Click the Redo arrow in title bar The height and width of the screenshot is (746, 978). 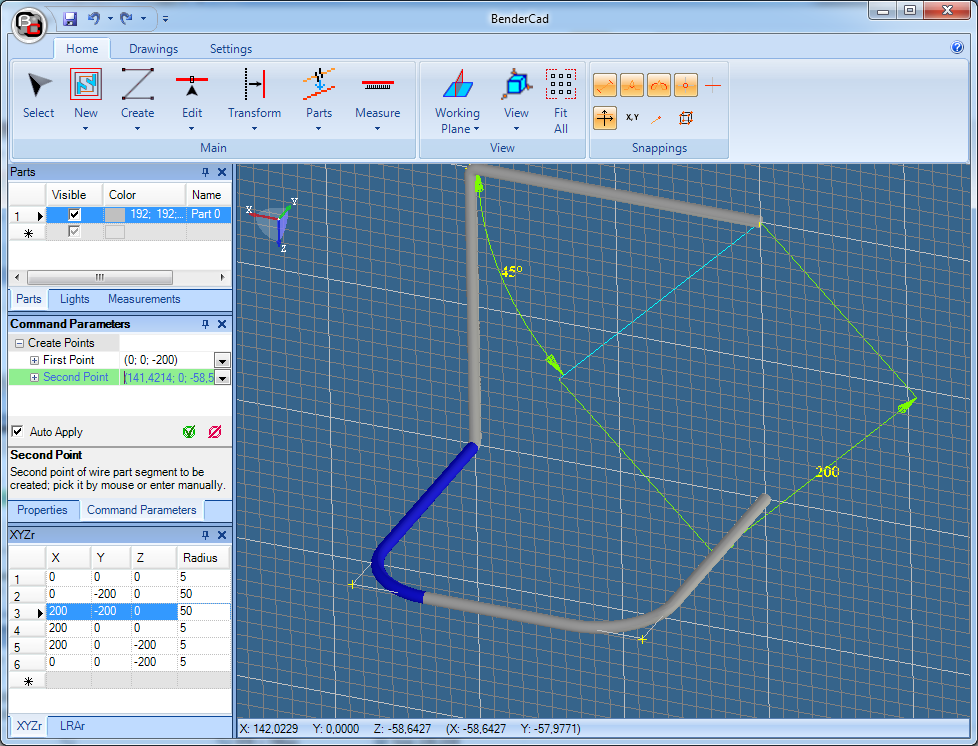[x=127, y=18]
